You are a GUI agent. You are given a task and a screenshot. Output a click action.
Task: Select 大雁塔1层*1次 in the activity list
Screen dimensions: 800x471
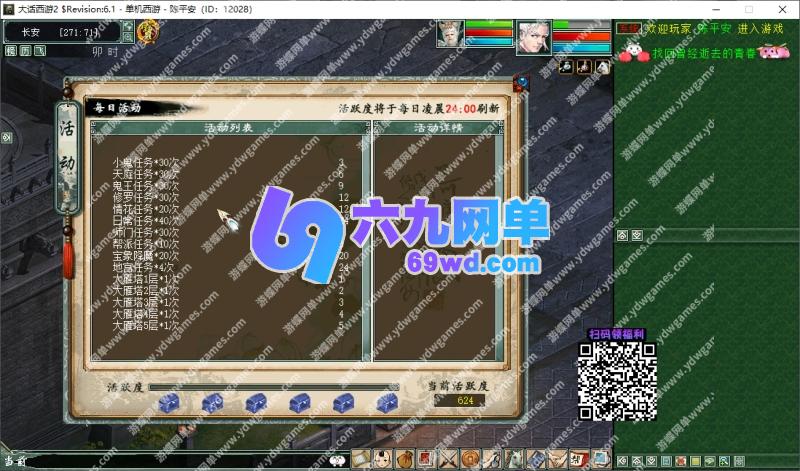146,279
